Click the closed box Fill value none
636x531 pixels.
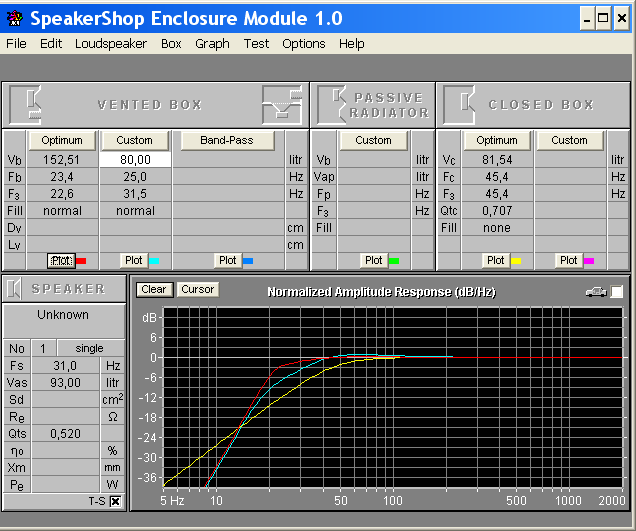[x=497, y=228]
